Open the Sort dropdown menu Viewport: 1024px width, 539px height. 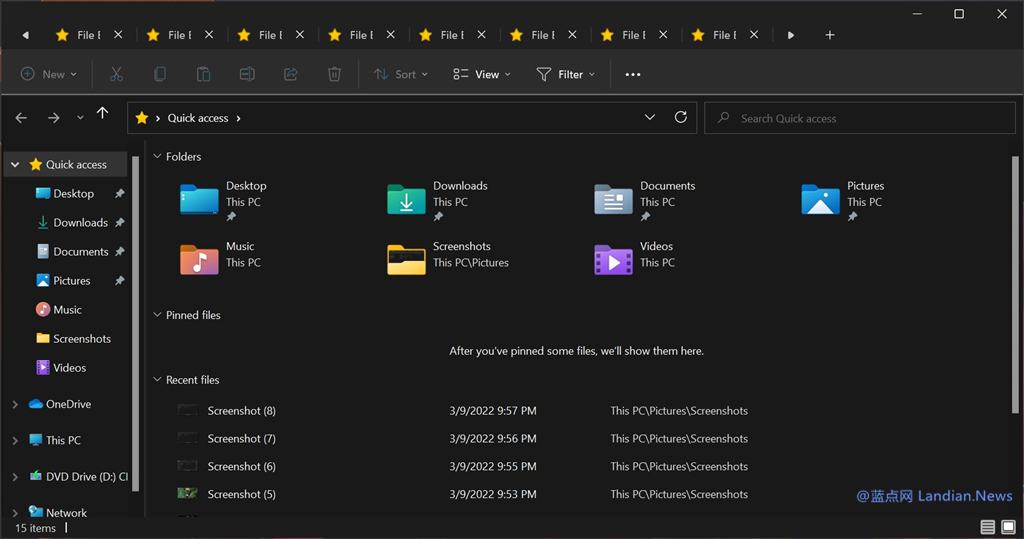coord(400,74)
